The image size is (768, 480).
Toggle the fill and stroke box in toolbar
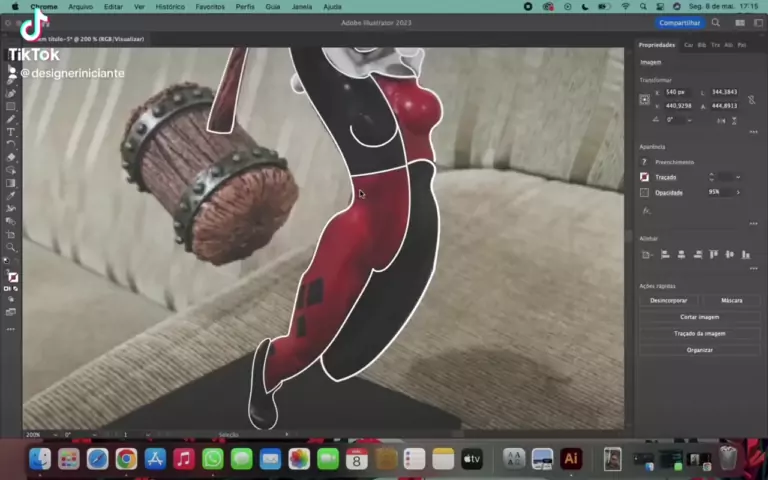click(12, 277)
